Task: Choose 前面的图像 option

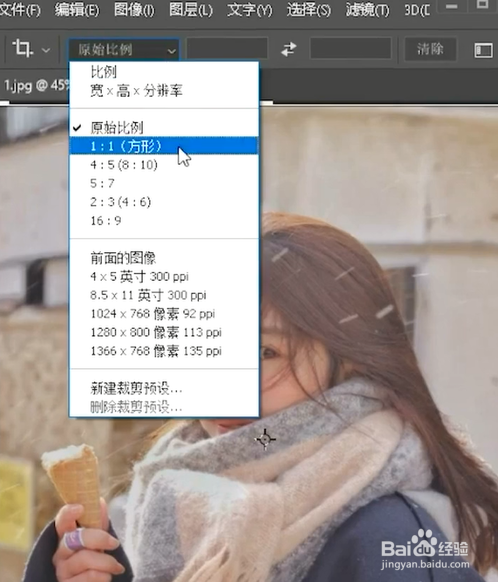Action: [164, 258]
